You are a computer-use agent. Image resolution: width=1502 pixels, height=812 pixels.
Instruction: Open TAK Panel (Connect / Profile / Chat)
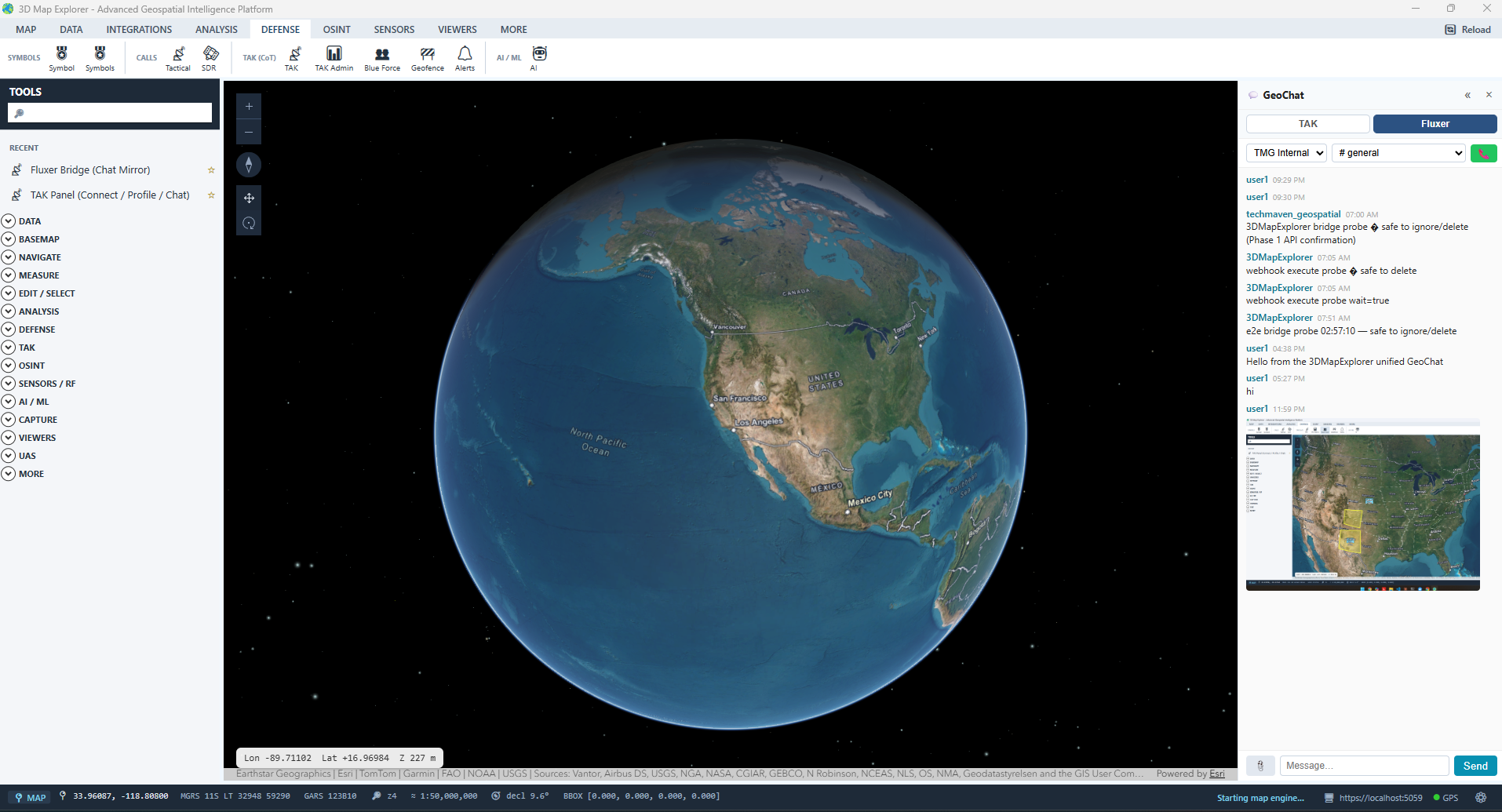pos(110,195)
